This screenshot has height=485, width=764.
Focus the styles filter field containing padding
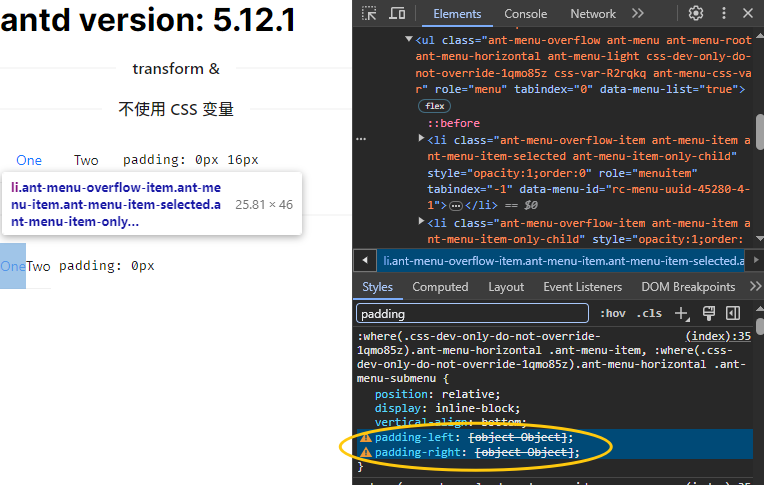point(472,313)
